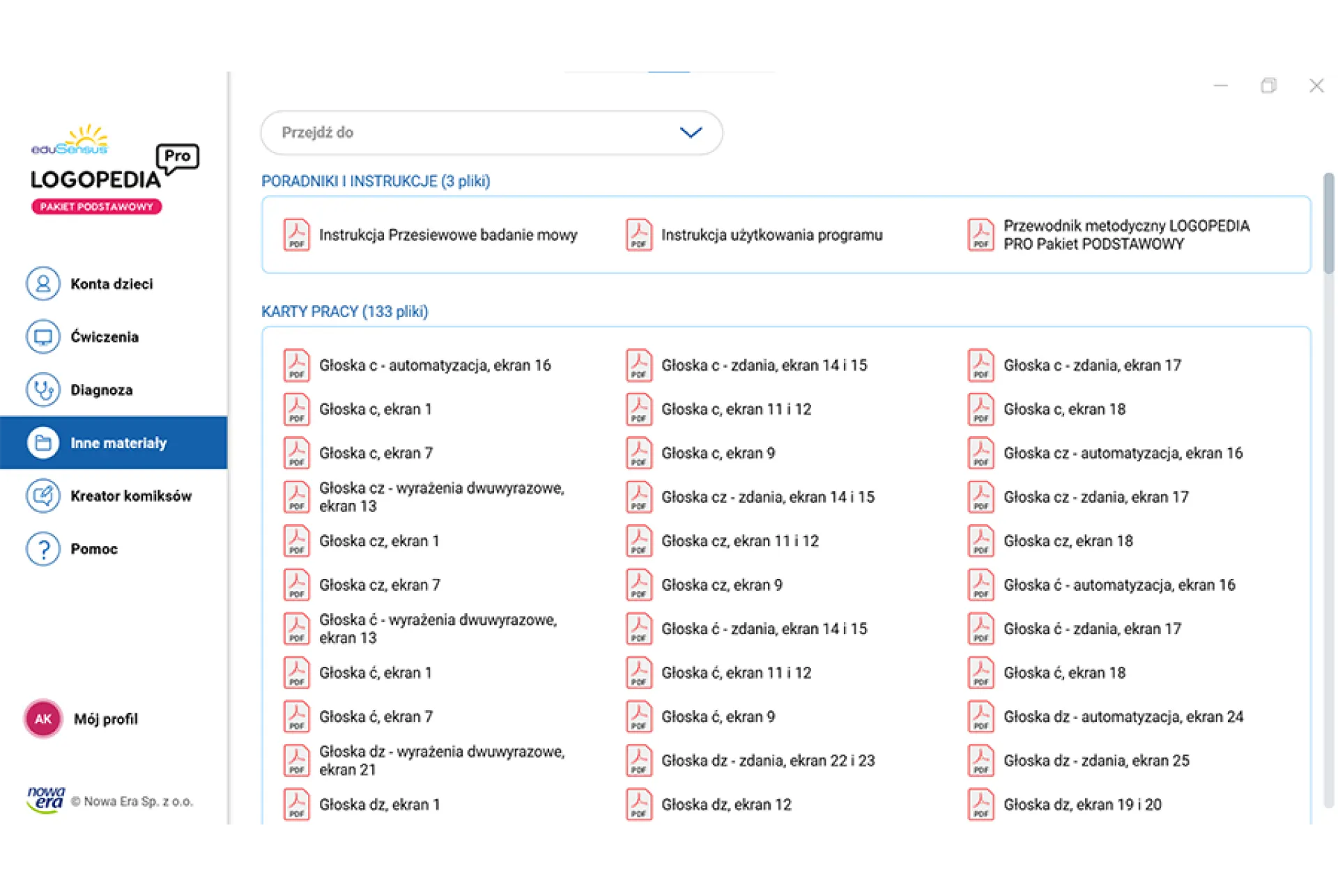The image size is (1338, 896).
Task: Click the AK profile avatar
Action: click(x=43, y=718)
